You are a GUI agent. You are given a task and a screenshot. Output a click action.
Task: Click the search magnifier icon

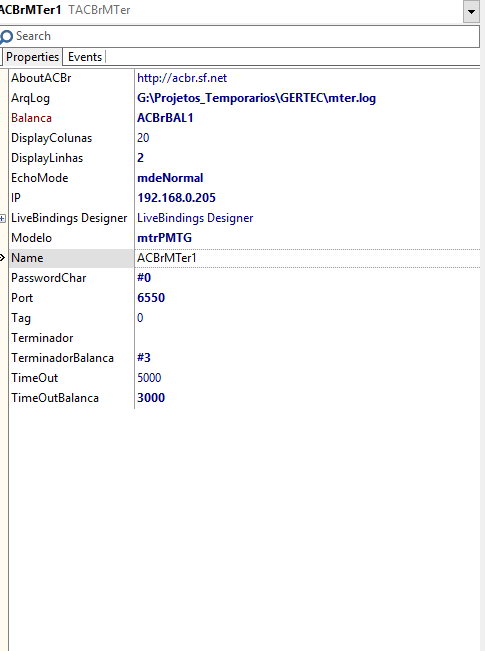pyautogui.click(x=7, y=37)
